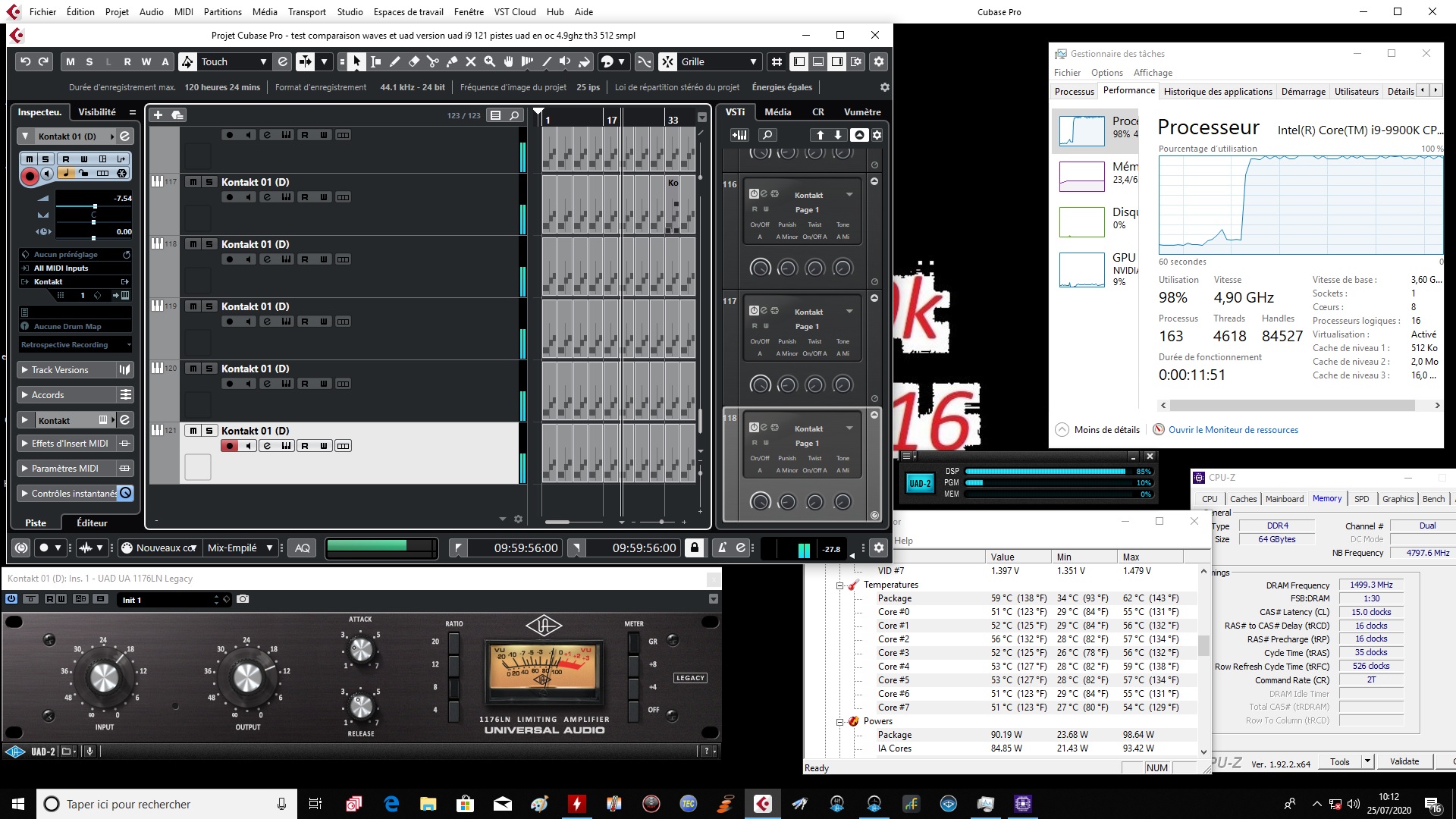Viewport: 1456px width, 819px height.
Task: Activate the Zoom magnifier tool
Action: 490,61
